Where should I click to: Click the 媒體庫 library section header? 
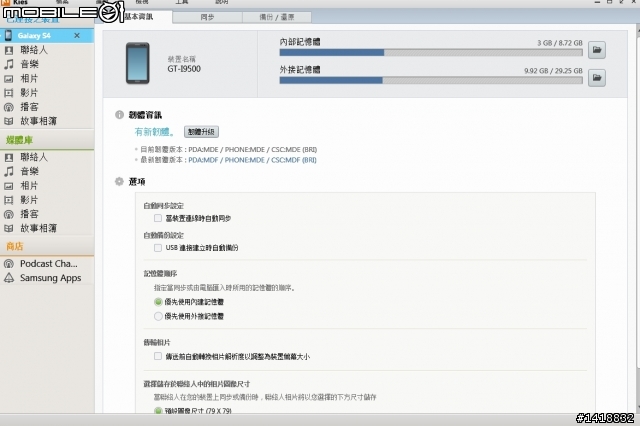pos(19,140)
